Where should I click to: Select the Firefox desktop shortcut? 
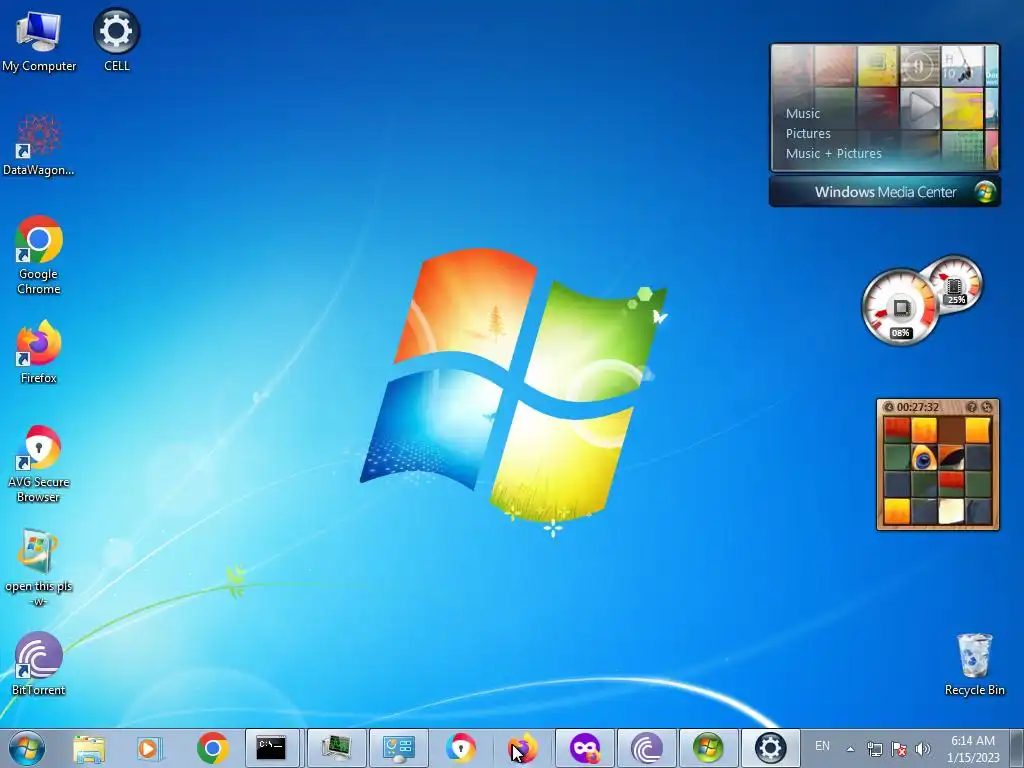point(39,351)
